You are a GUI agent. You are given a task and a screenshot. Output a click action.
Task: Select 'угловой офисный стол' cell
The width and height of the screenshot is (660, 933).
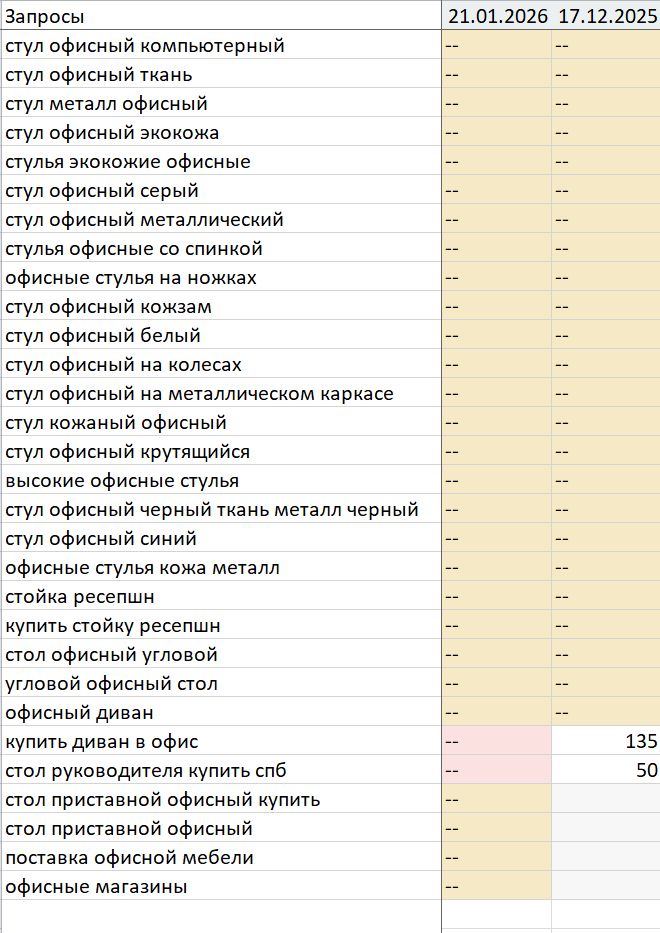[x=221, y=684]
